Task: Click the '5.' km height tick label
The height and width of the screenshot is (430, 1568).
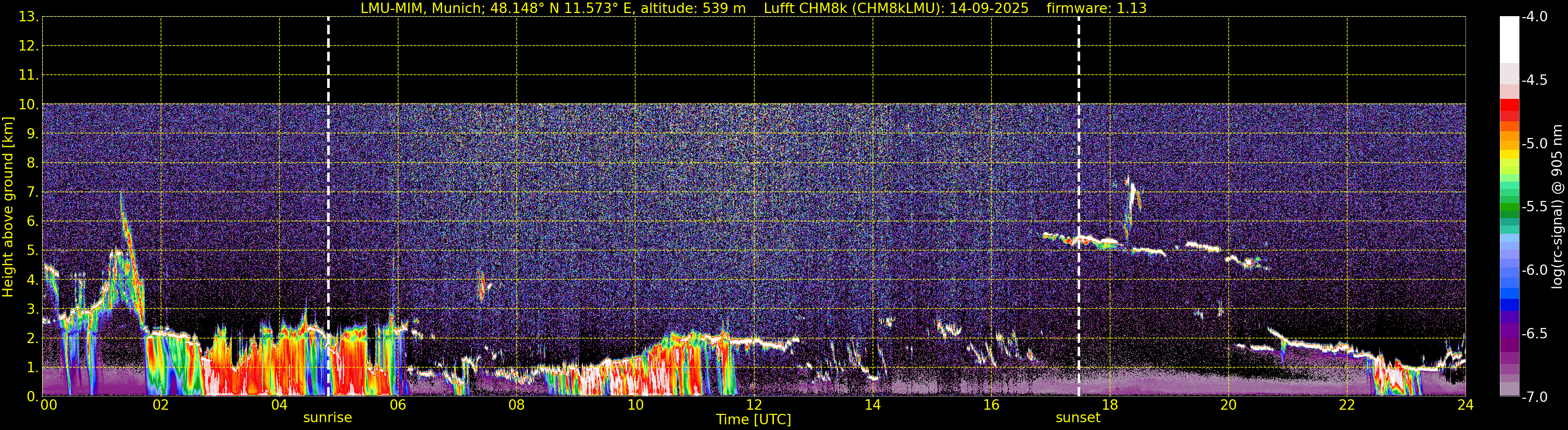Action: pyautogui.click(x=32, y=251)
